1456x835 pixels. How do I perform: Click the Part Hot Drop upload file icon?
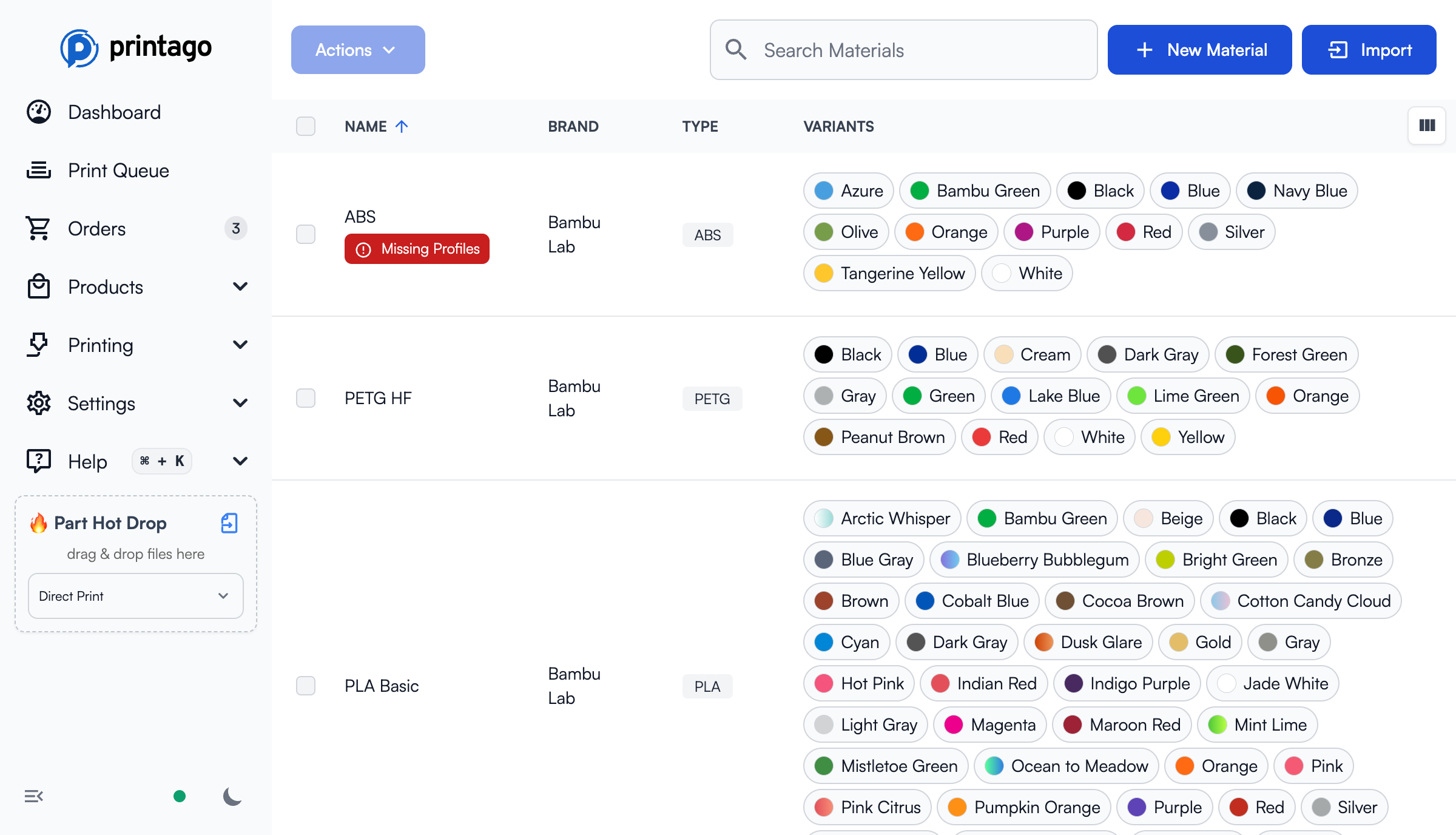tap(229, 522)
